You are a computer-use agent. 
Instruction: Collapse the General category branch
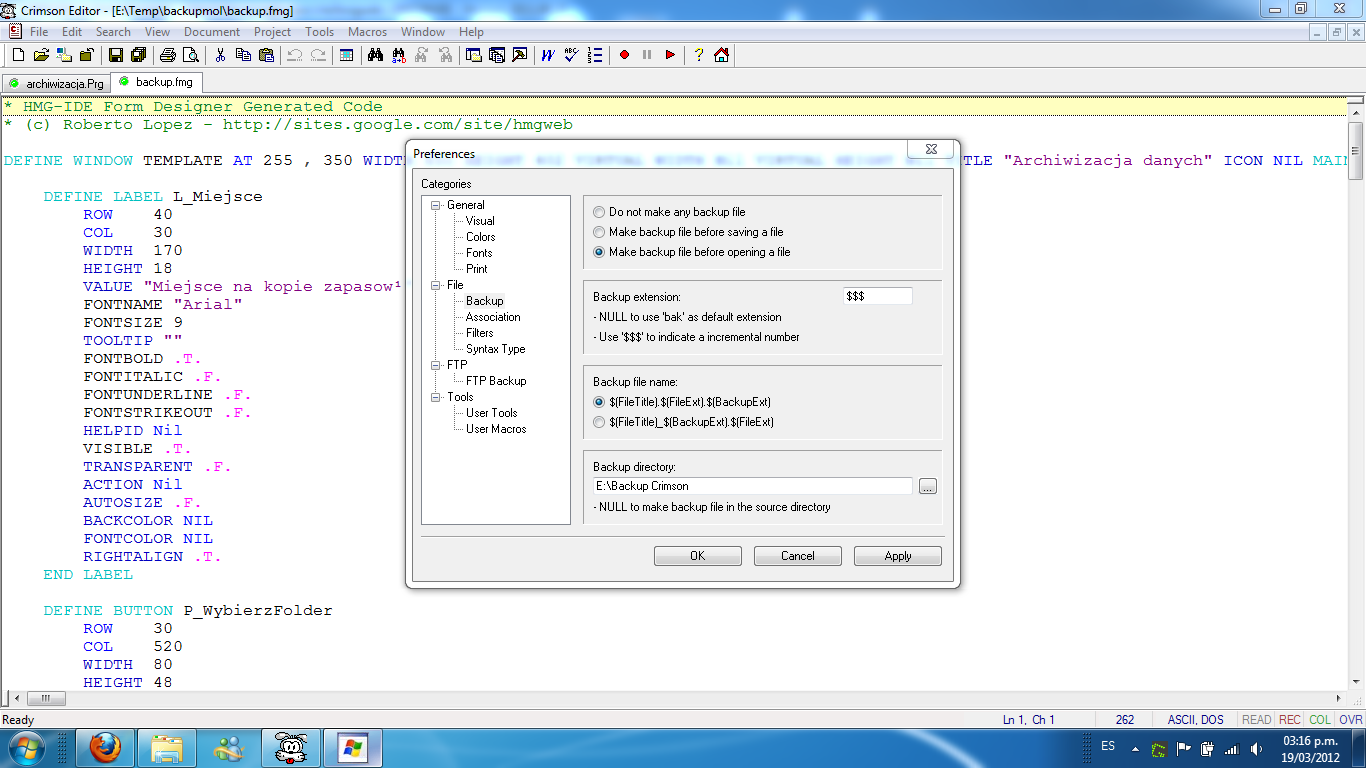coord(434,204)
